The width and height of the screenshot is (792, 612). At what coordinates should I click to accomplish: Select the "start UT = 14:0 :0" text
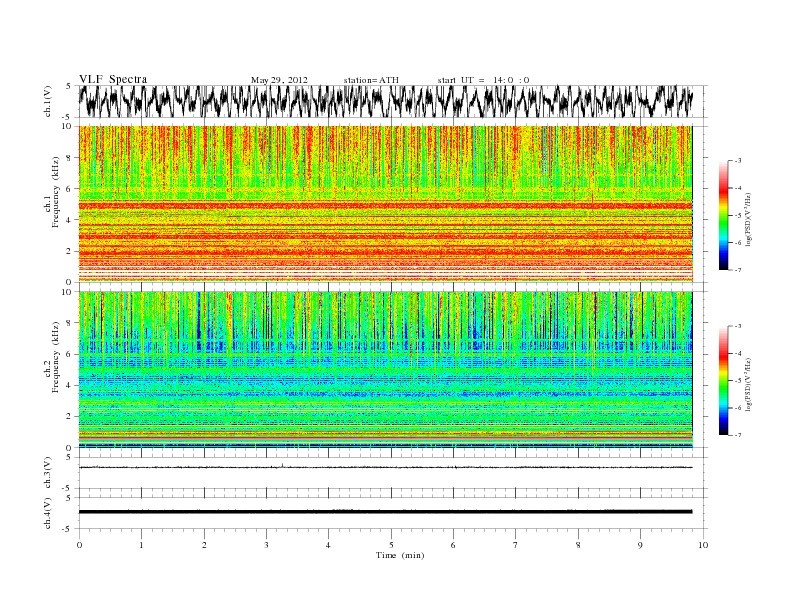(483, 80)
